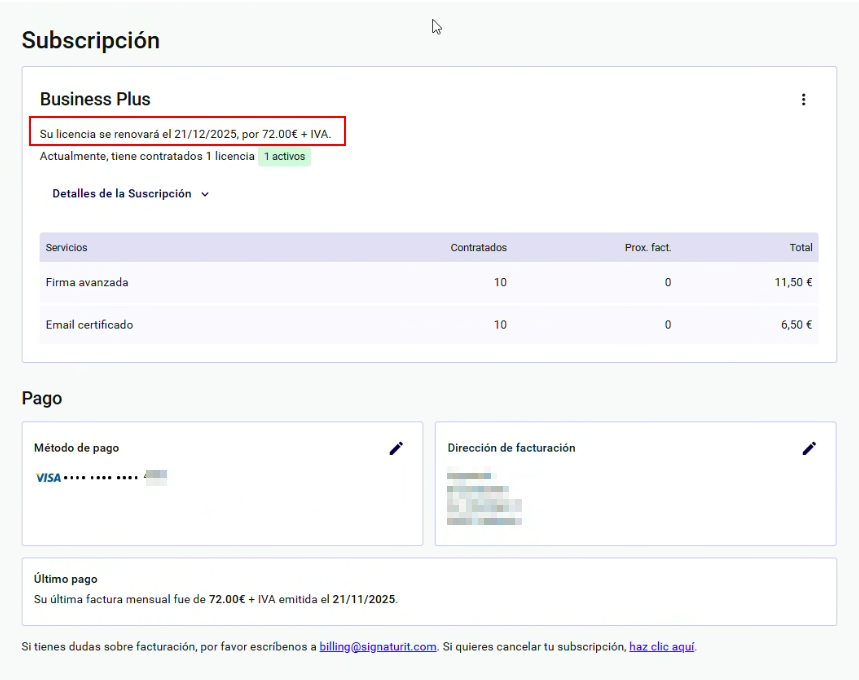Click the VISA card logo
The height and width of the screenshot is (680, 859).
pos(48,478)
